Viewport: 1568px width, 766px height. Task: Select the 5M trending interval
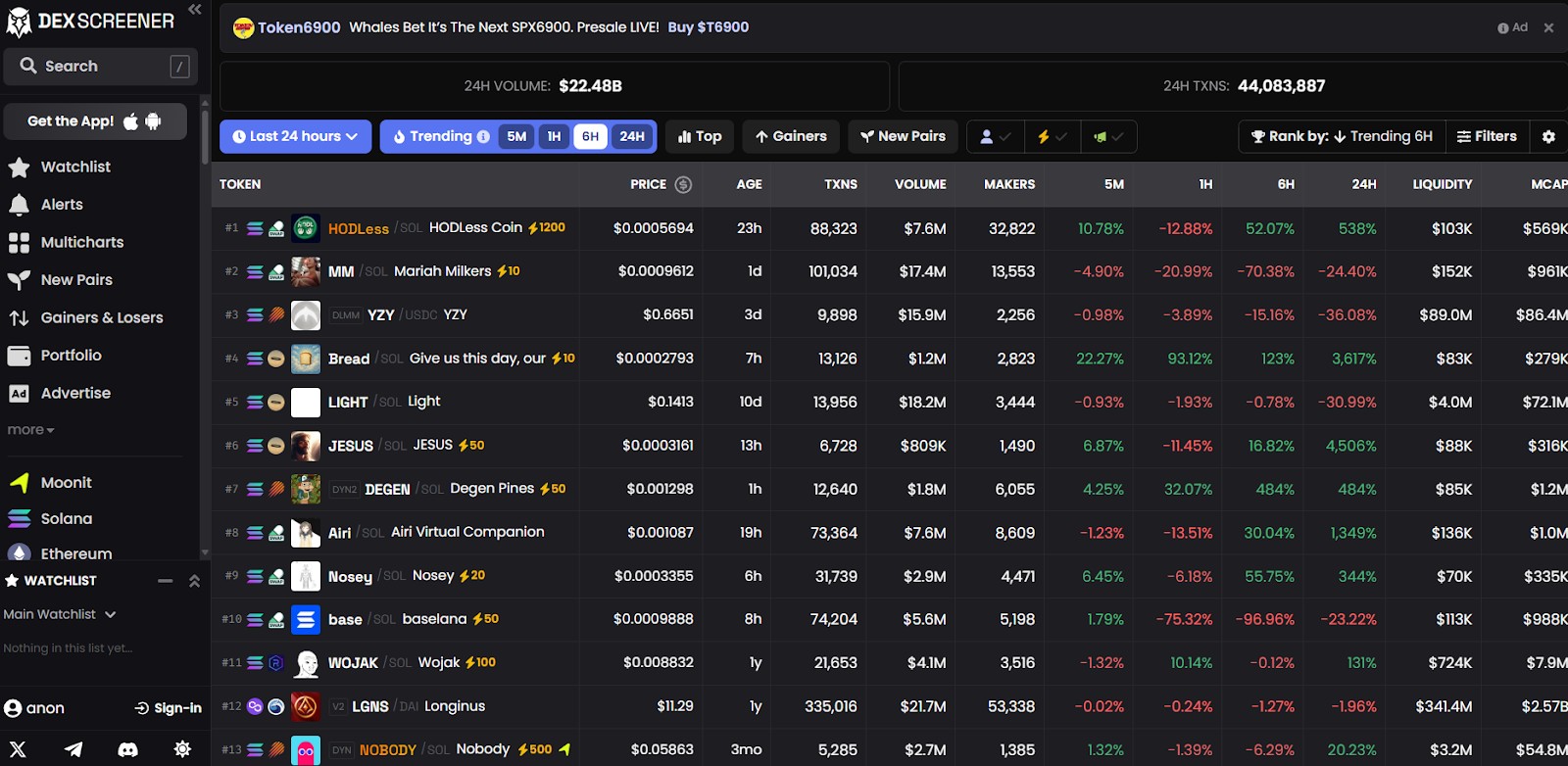click(516, 137)
